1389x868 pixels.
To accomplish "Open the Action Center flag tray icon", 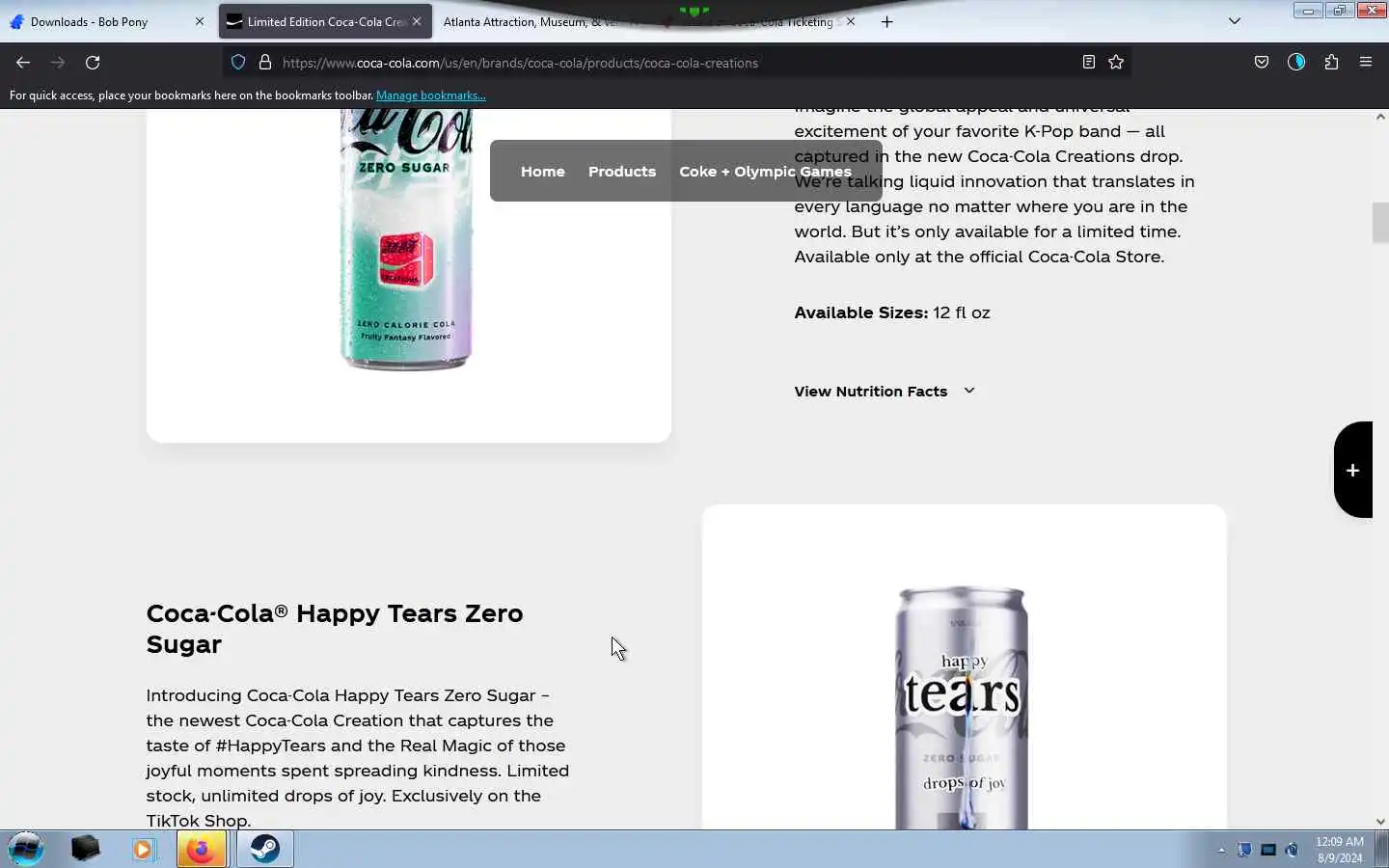I will [x=1244, y=850].
